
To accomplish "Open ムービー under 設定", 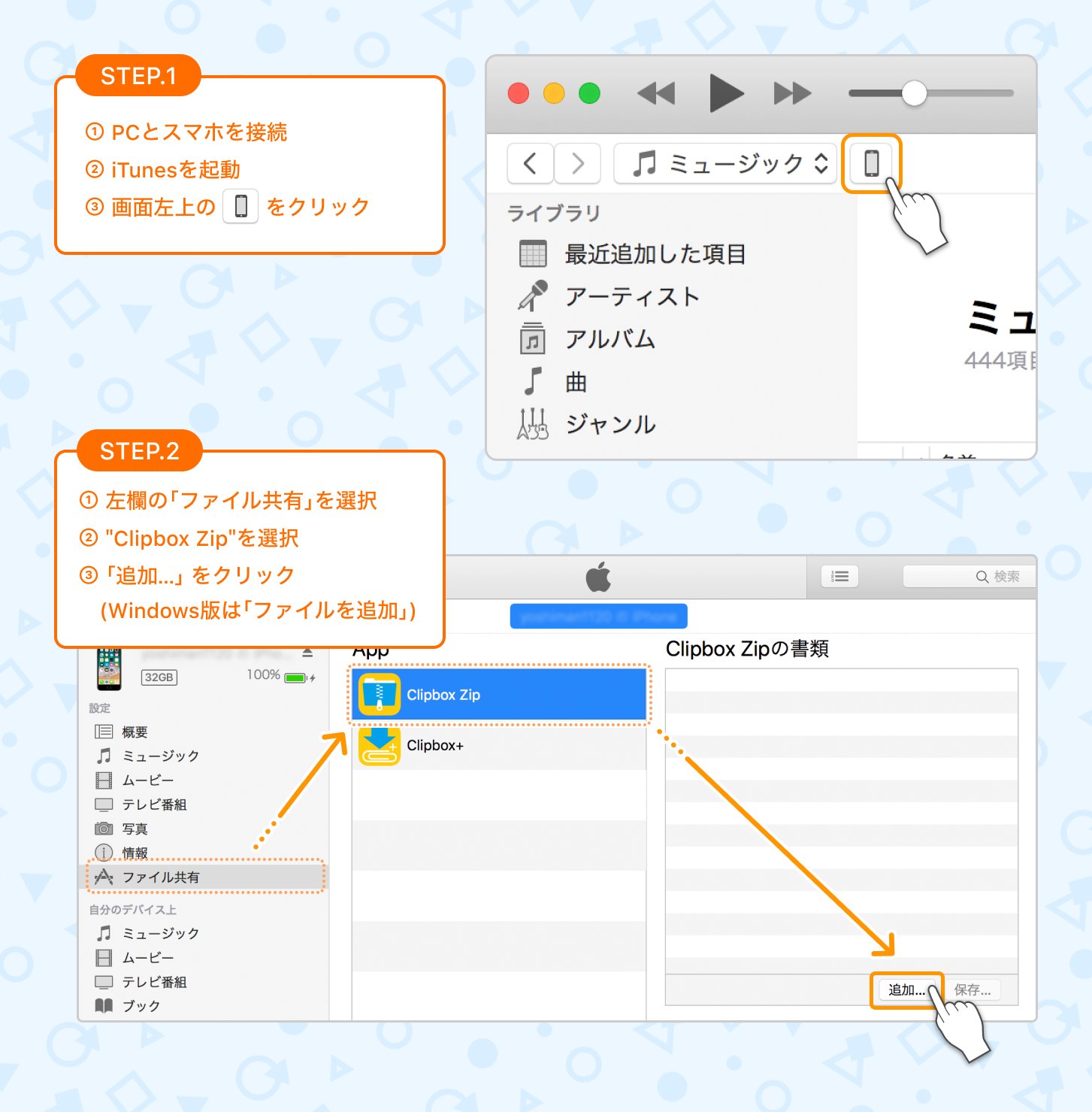I will point(148,780).
